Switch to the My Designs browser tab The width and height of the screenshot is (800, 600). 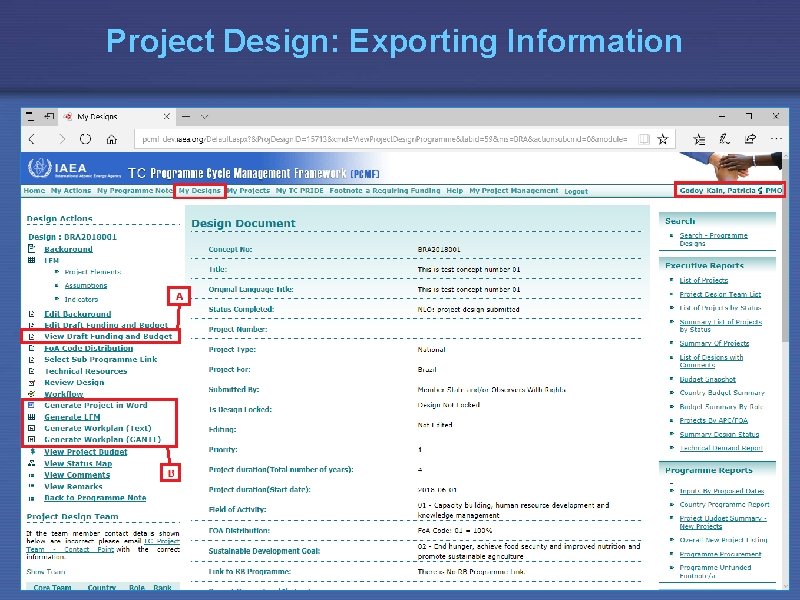point(100,118)
